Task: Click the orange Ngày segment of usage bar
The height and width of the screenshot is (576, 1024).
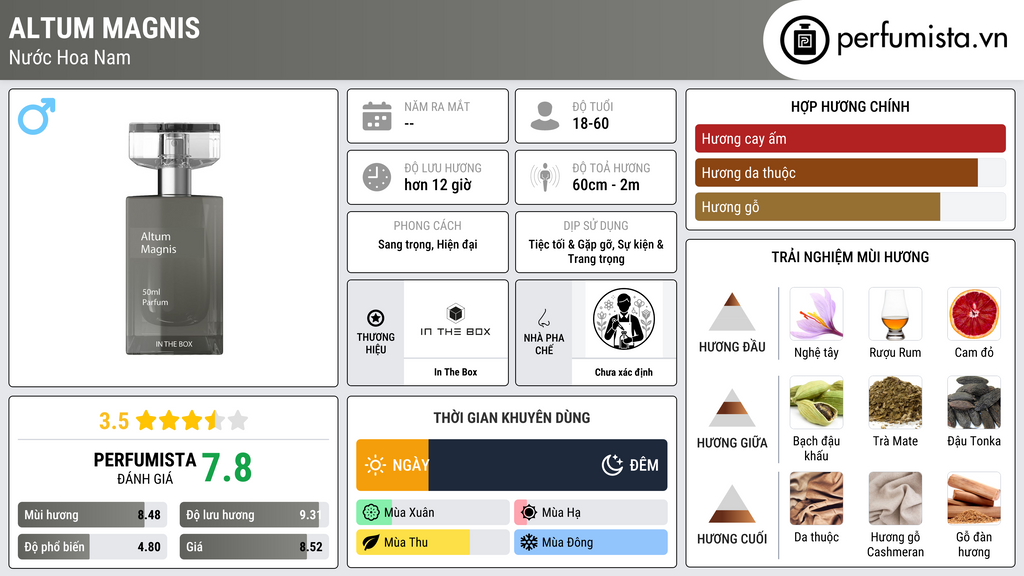Action: (392, 465)
